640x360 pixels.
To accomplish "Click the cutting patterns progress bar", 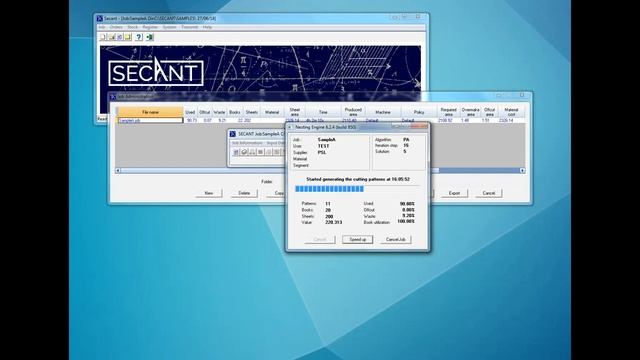I will (x=357, y=189).
